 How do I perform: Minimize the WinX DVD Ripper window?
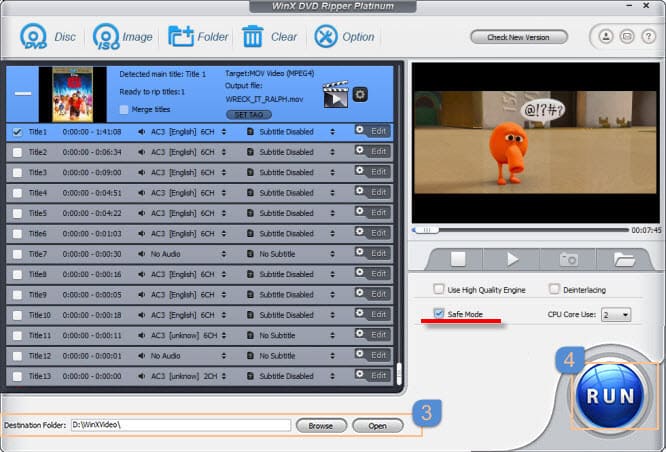[x=629, y=6]
